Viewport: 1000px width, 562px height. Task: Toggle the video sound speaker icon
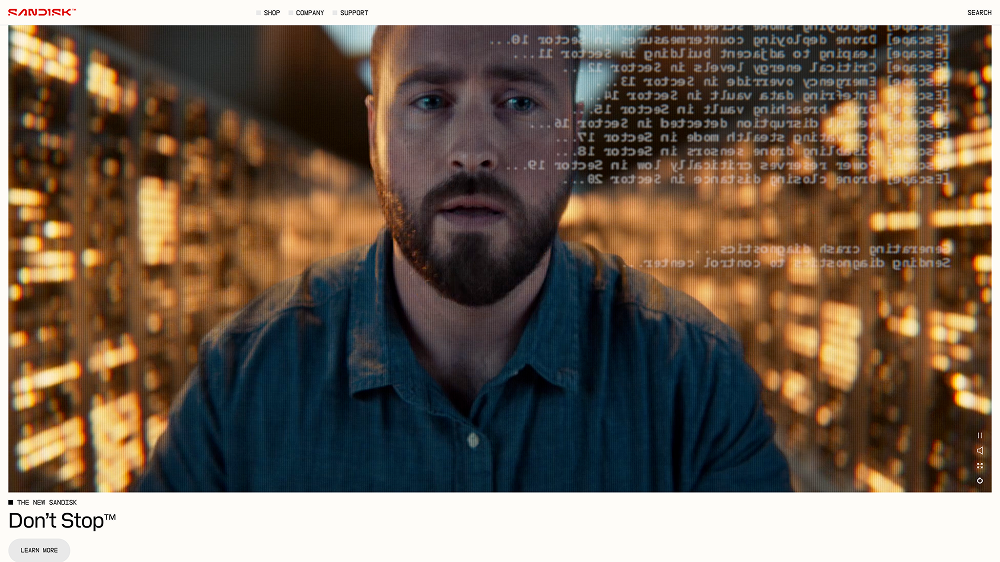pyautogui.click(x=980, y=450)
